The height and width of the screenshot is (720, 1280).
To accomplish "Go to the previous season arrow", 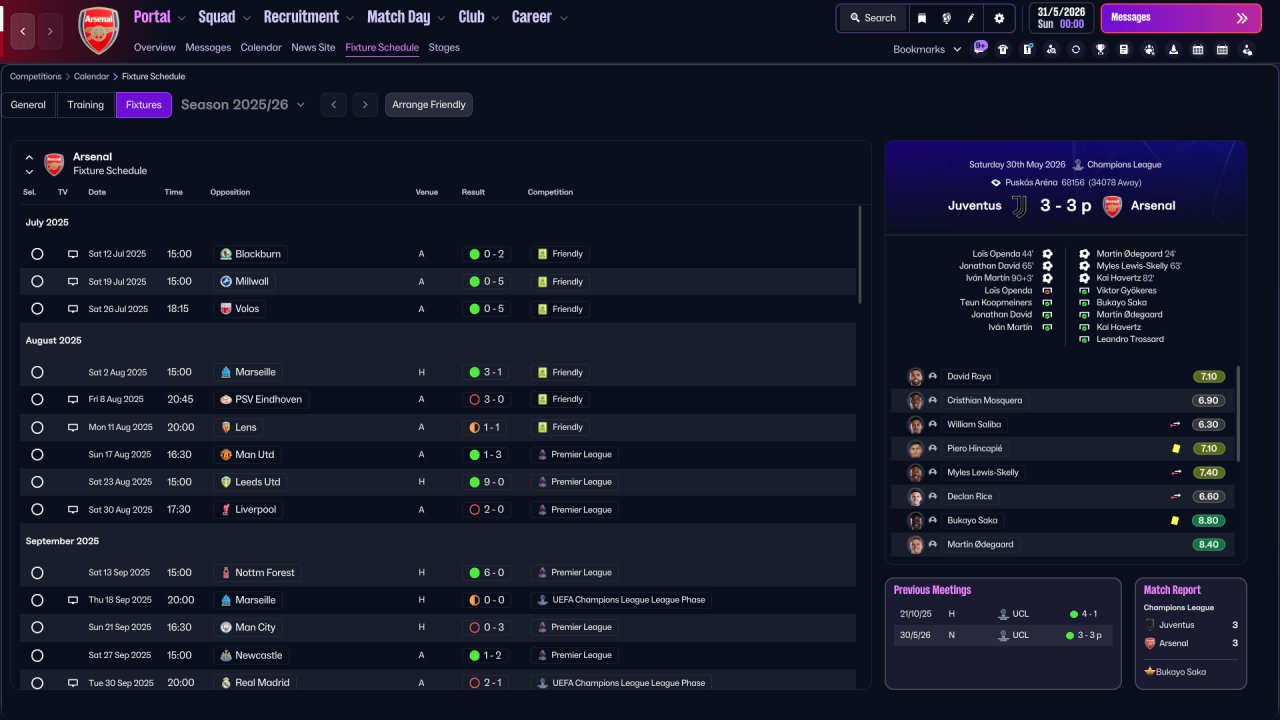I will (334, 105).
